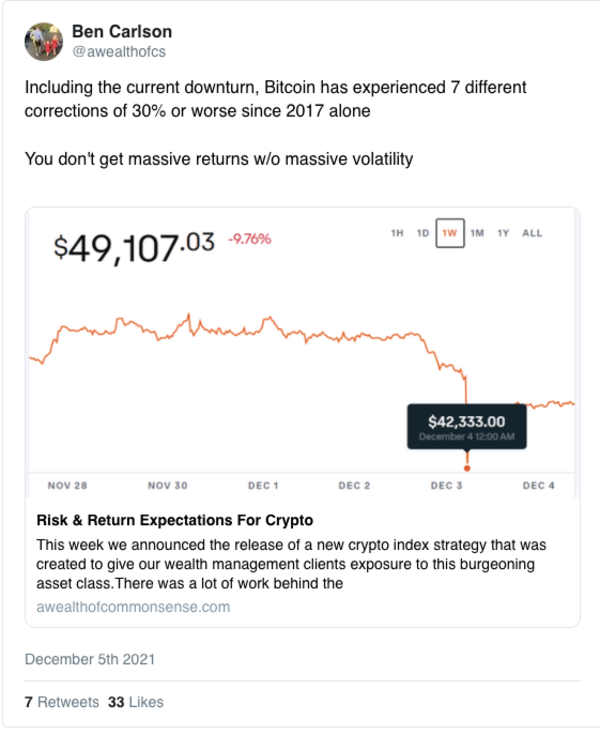View the 33 Likes list
Viewport: 600px width, 735px height.
pyautogui.click(x=135, y=702)
